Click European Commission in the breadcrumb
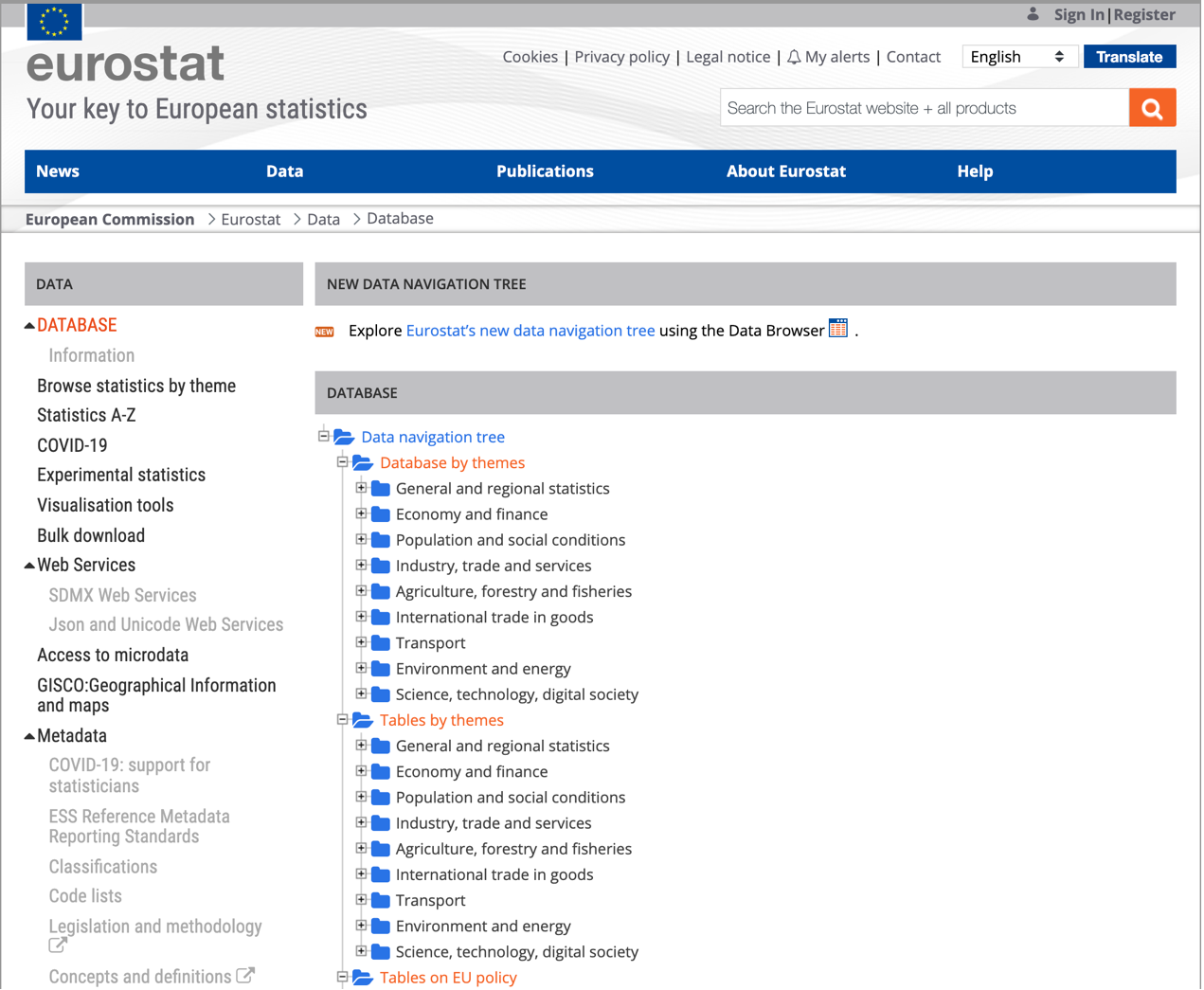Viewport: 1204px width, 990px height. tap(110, 219)
